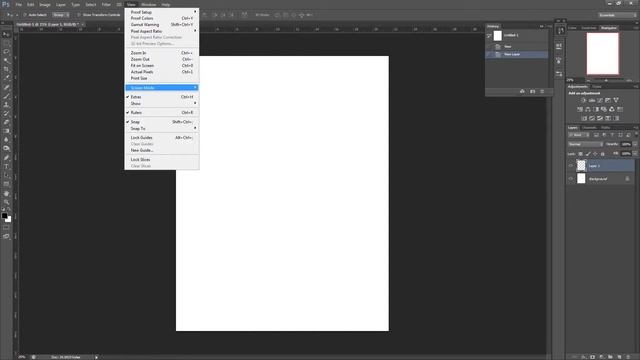
Task: Add a Curves adjustment
Action: [600, 100]
